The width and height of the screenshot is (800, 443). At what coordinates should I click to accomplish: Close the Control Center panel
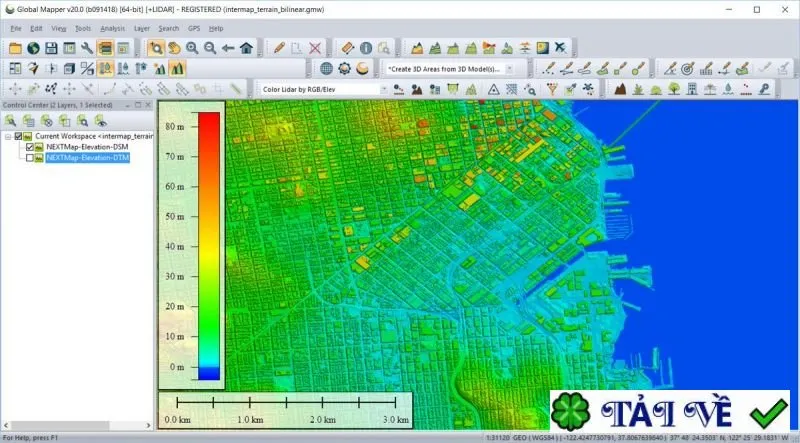(x=148, y=105)
